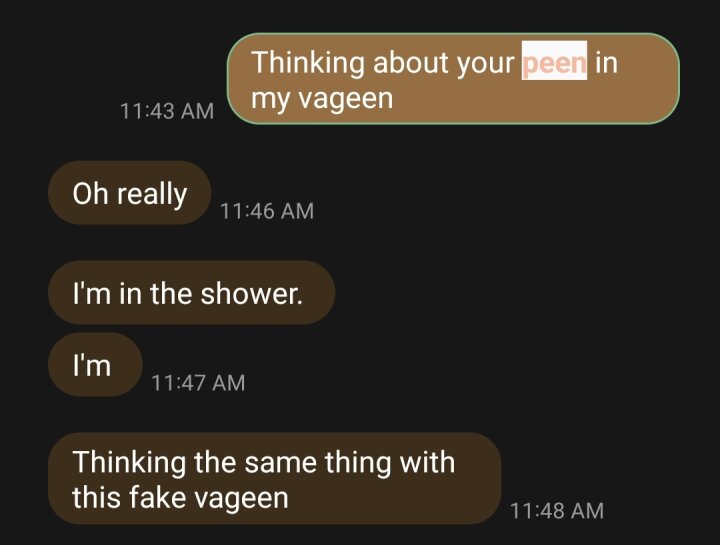Click the word "Oh" in the second message
Screen dimensions: 720x545
coord(90,193)
